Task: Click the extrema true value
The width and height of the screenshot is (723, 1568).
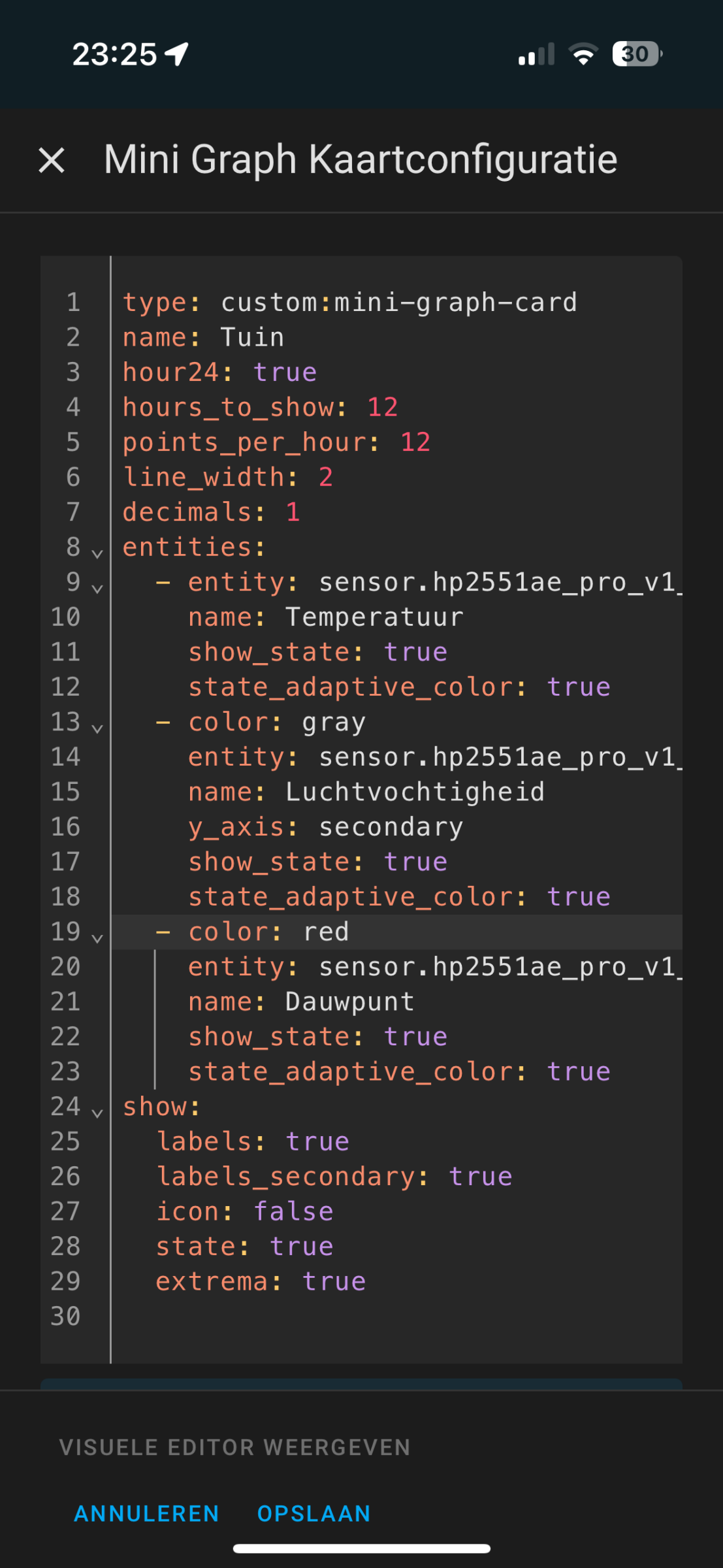Action: [334, 1282]
